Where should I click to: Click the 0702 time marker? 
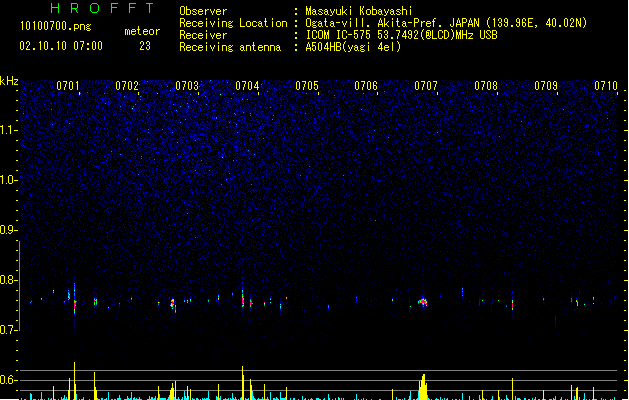coord(127,86)
